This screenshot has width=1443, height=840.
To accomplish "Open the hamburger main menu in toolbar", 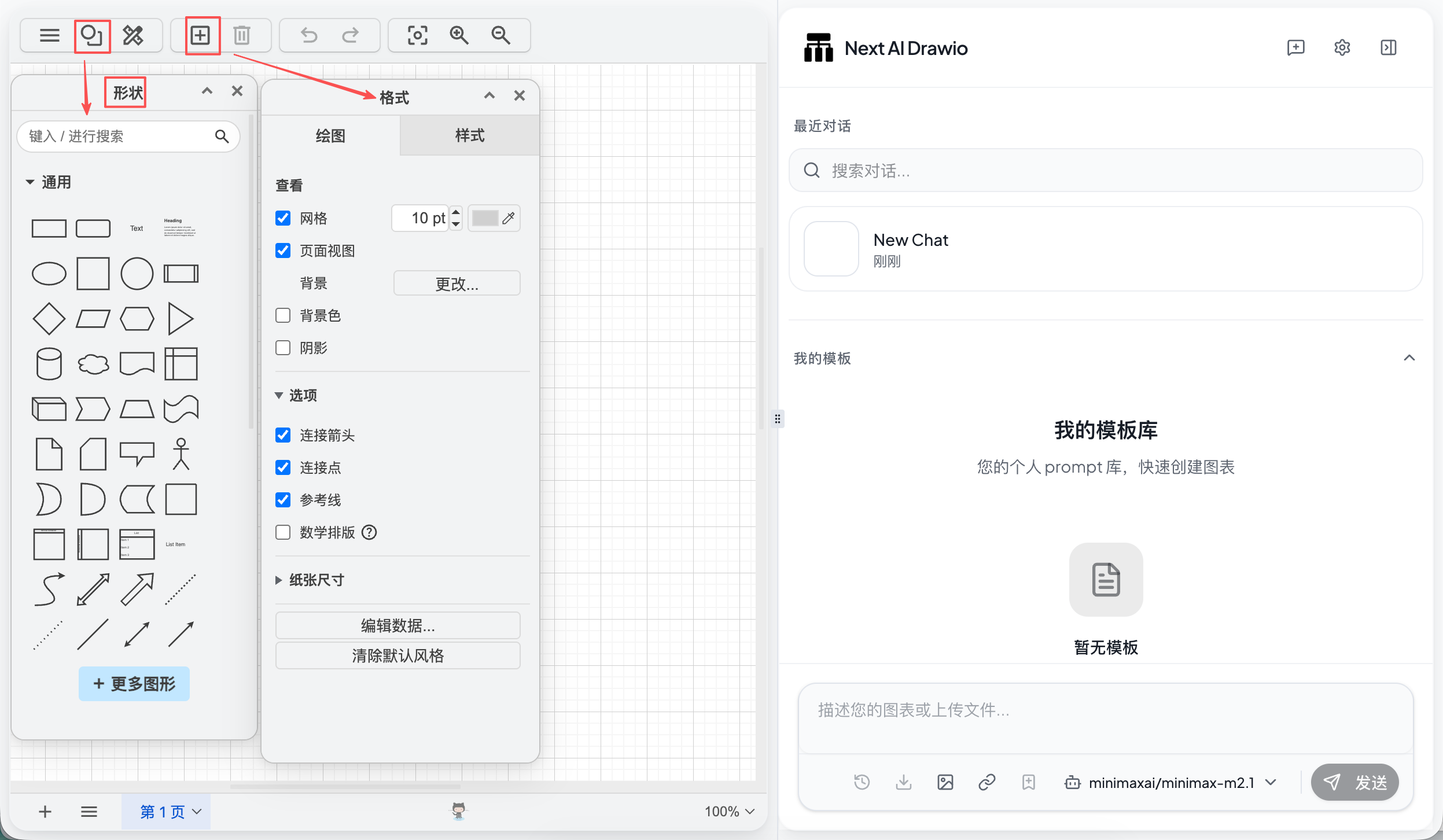I will pyautogui.click(x=50, y=36).
